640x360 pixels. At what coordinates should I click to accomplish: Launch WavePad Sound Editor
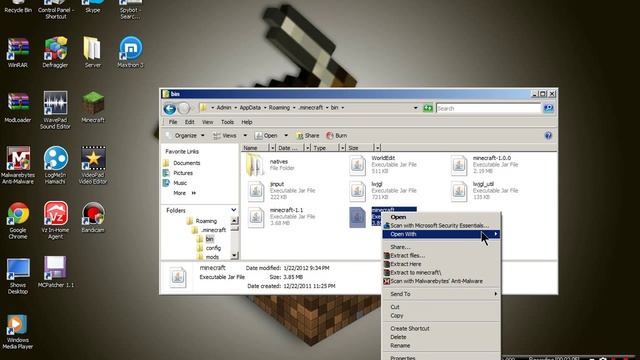[x=55, y=110]
